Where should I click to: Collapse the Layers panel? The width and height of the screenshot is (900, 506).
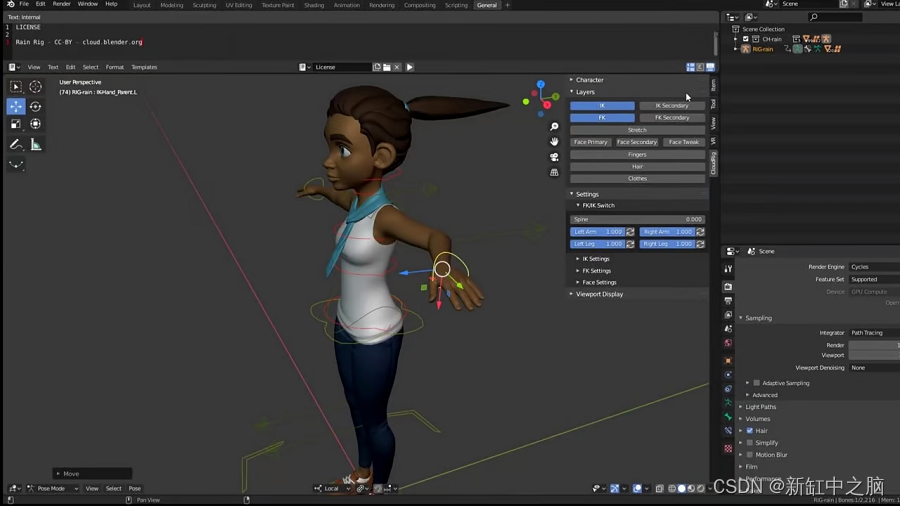click(583, 92)
